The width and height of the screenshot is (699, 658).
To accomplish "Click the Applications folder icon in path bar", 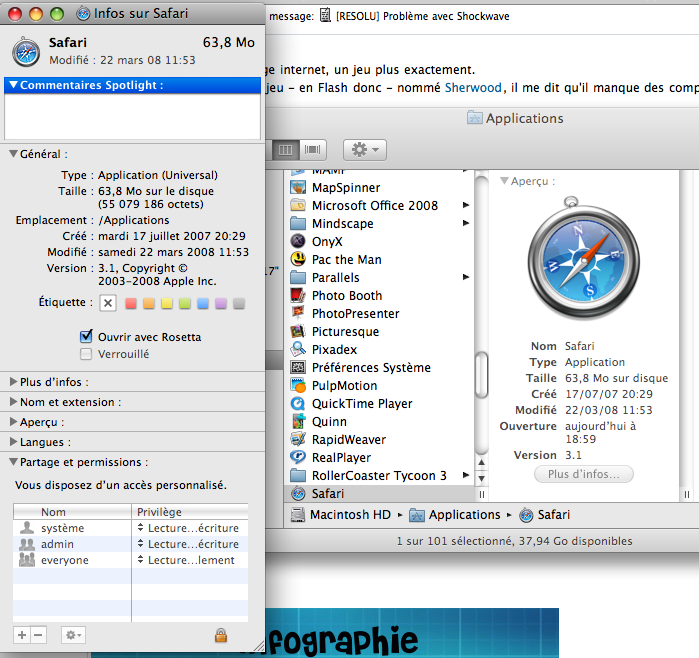I will tap(417, 515).
